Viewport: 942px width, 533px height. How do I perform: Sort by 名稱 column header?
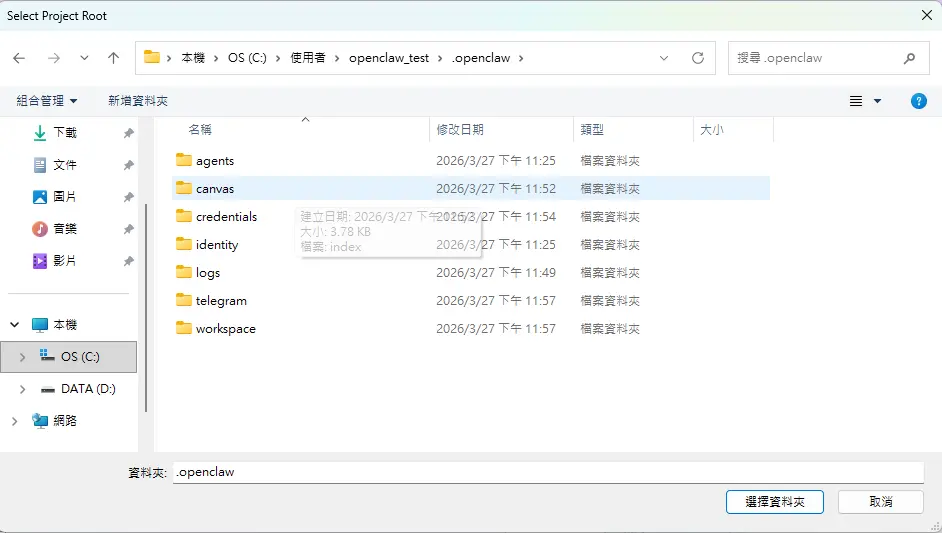[199, 130]
